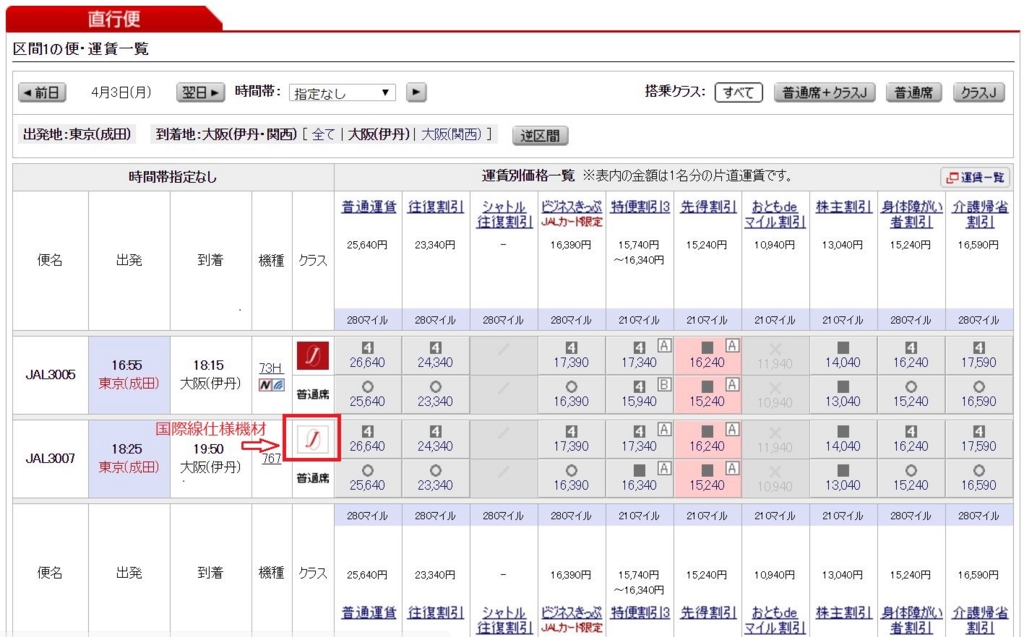Screen dimensions: 1024x637
Task: Select JAL3005 普通席 ビジネスきっぷ 16,390 fare
Action: (571, 394)
